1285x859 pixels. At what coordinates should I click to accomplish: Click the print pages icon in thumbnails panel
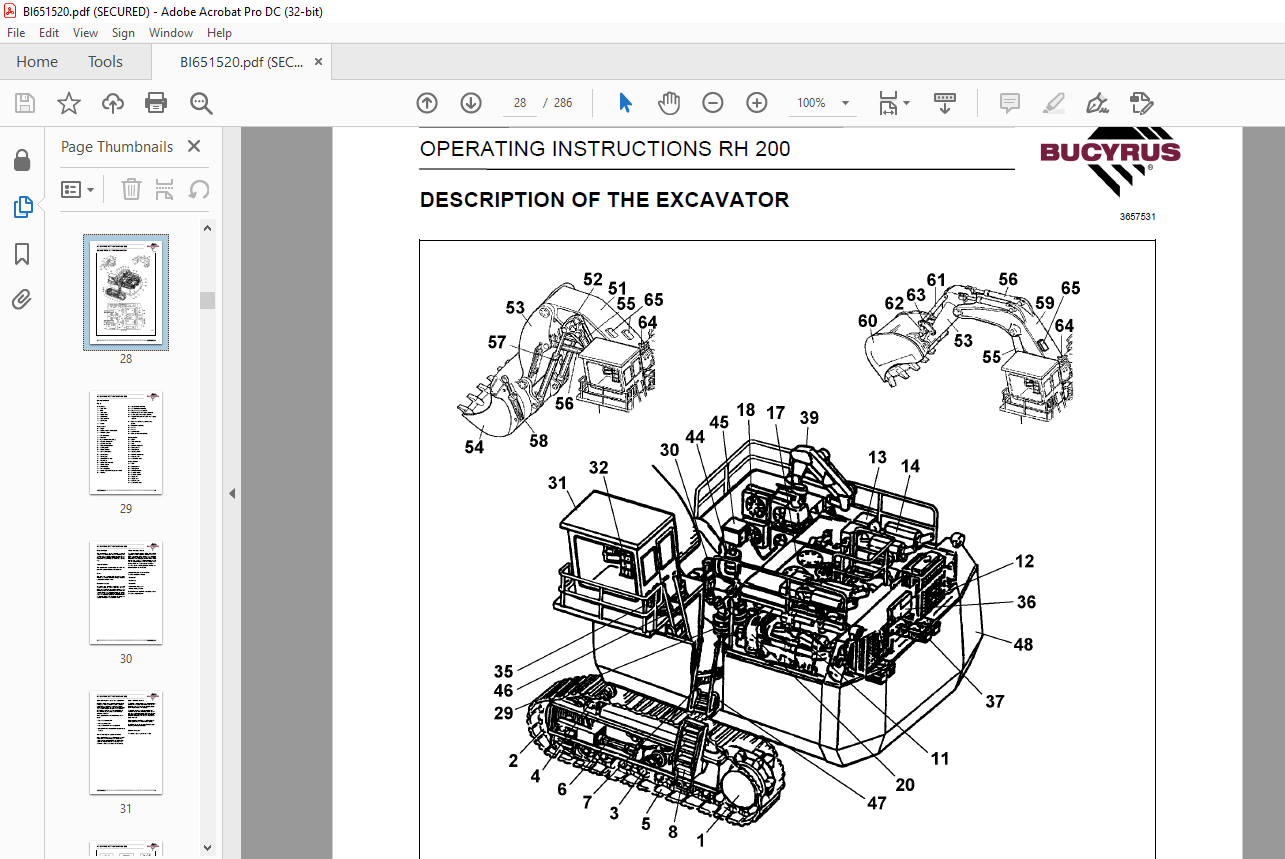point(165,189)
